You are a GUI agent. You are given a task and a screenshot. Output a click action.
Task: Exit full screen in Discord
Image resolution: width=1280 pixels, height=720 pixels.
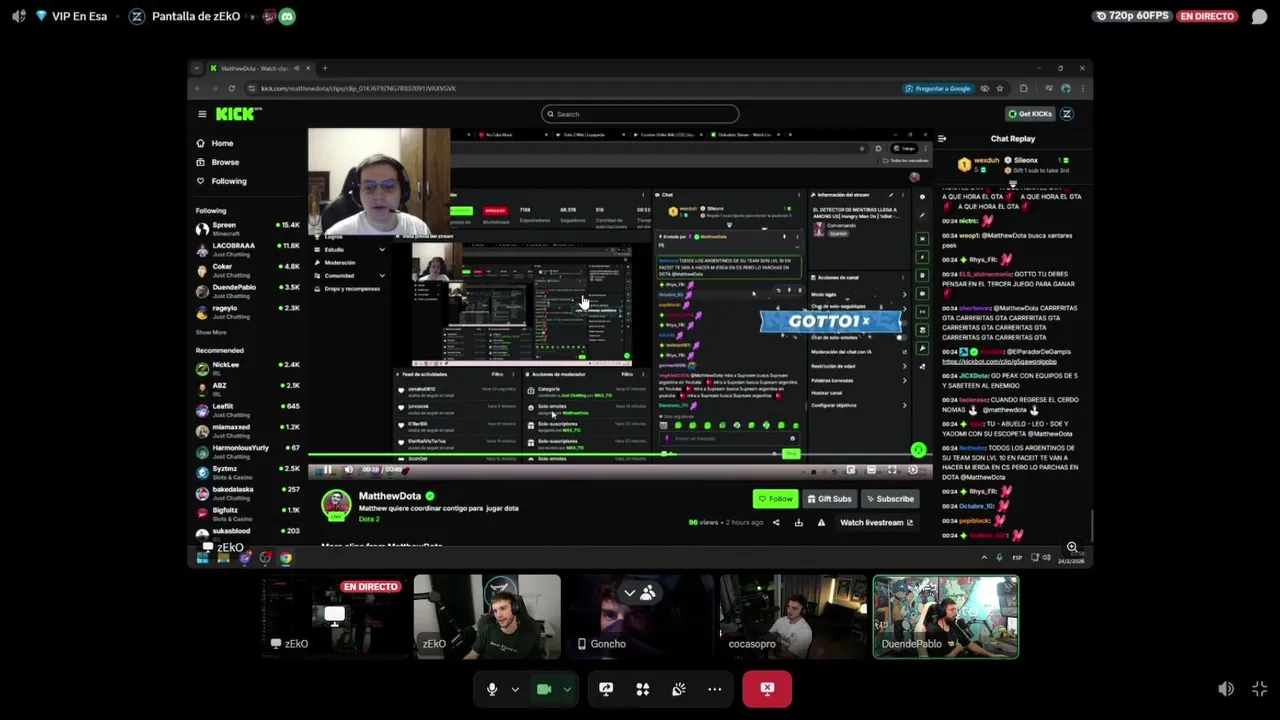pyautogui.click(x=1259, y=689)
